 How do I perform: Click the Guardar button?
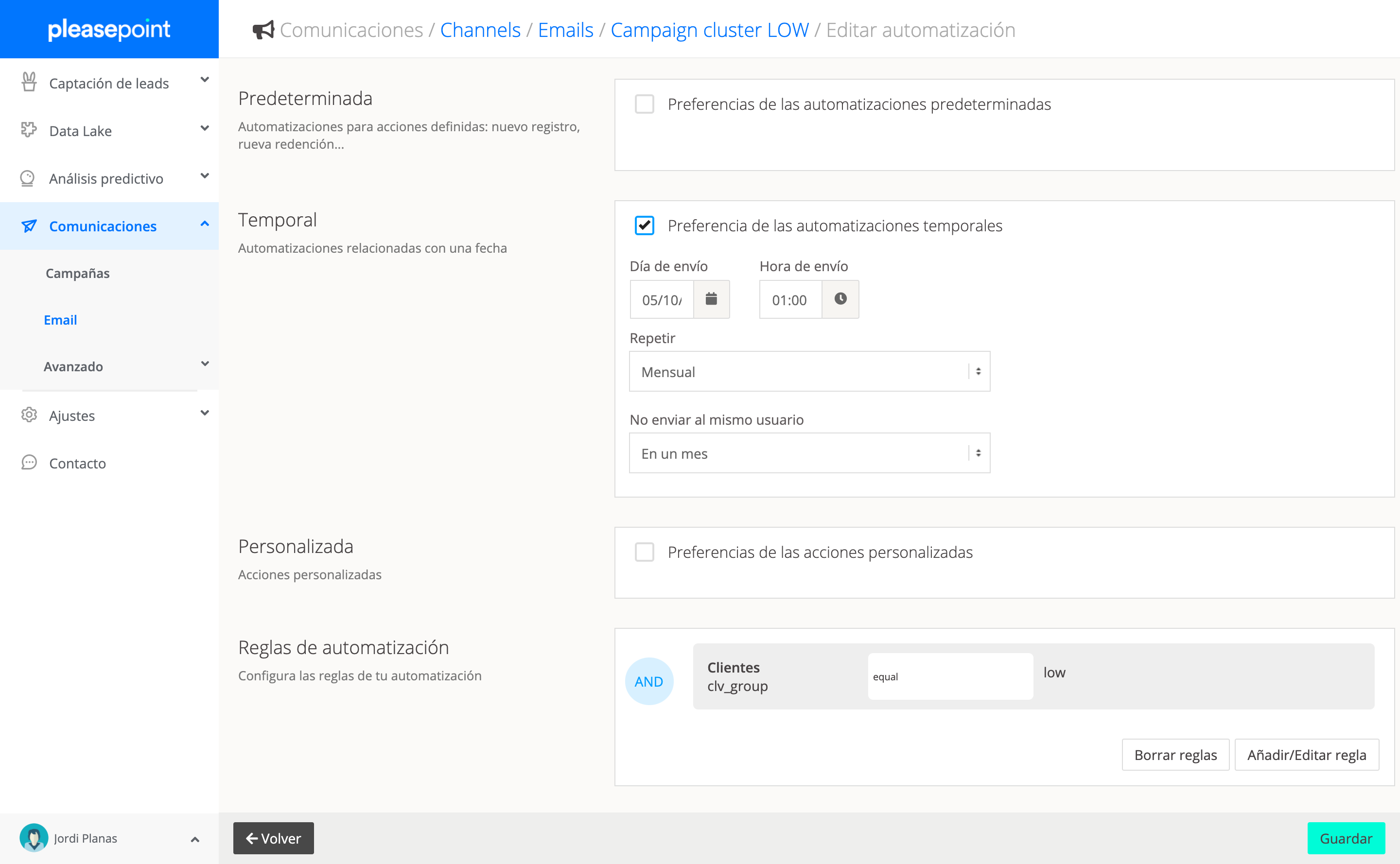pos(1345,838)
